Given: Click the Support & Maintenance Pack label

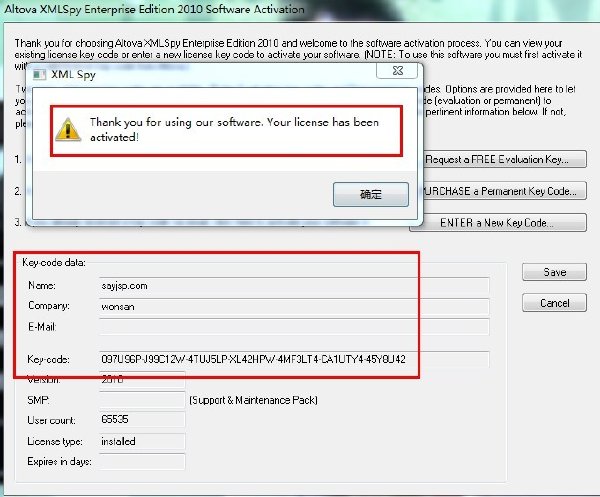Looking at the screenshot, I should tap(253, 400).
